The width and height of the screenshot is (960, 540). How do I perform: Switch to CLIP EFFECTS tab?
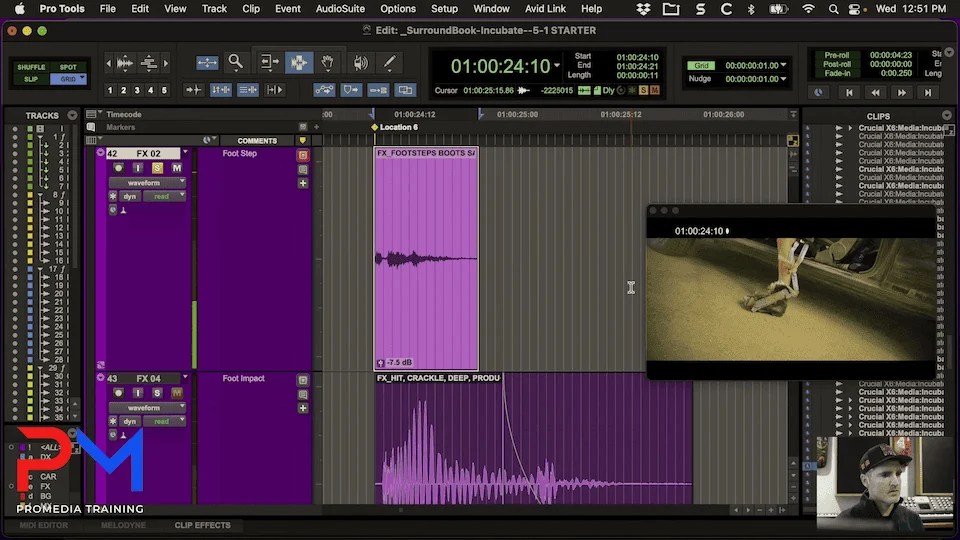tap(203, 525)
